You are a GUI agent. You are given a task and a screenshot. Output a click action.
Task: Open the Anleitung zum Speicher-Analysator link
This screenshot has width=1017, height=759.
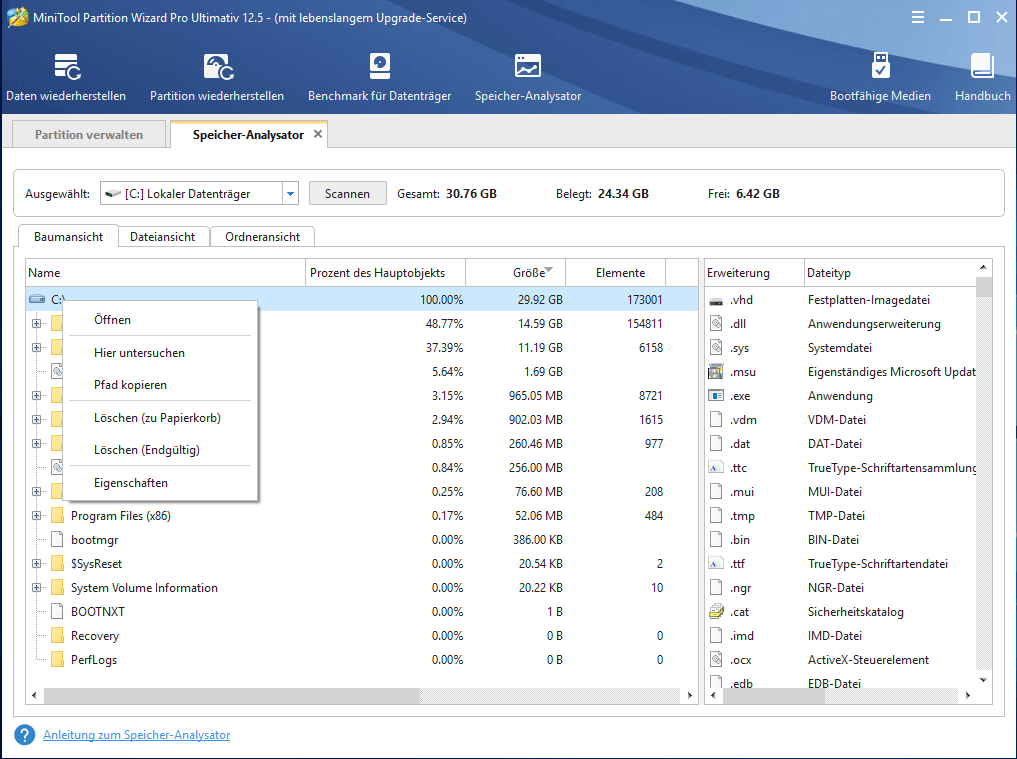point(136,734)
